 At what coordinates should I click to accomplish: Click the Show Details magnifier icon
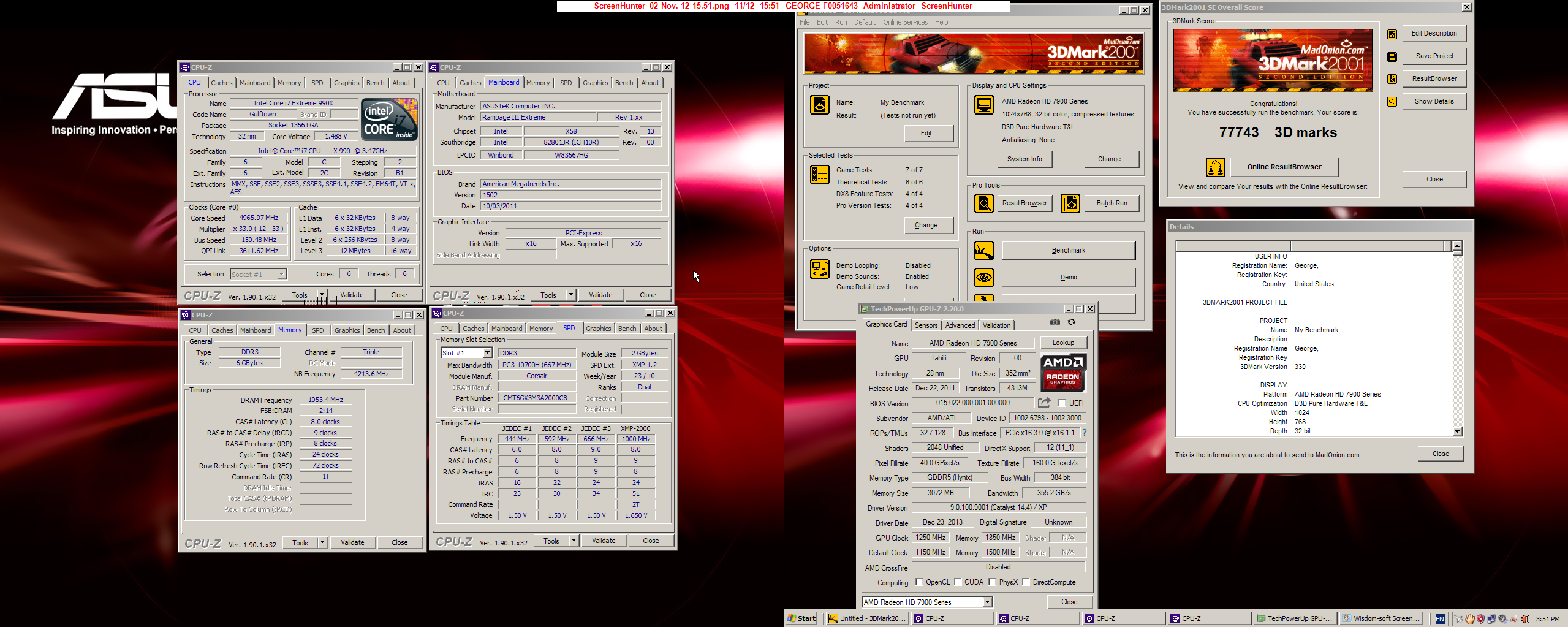coord(1392,102)
